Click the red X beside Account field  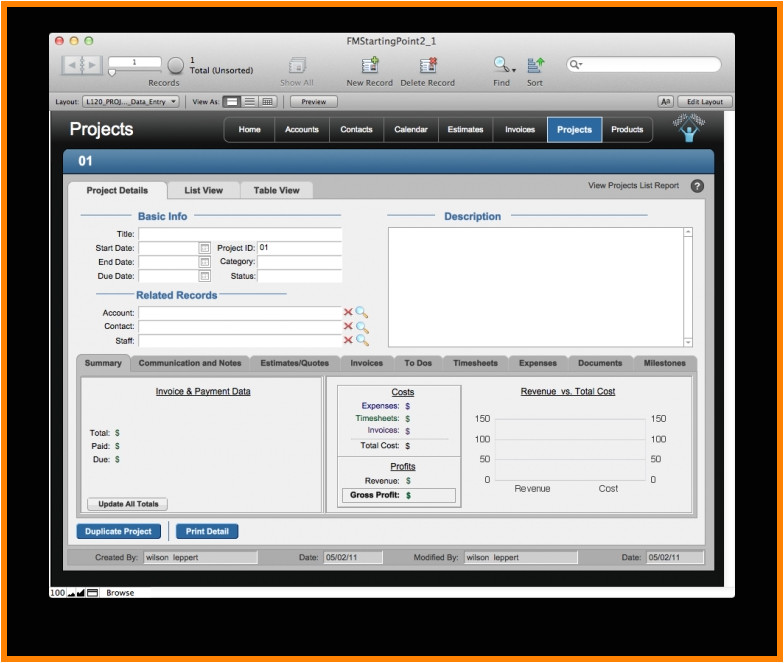(348, 313)
